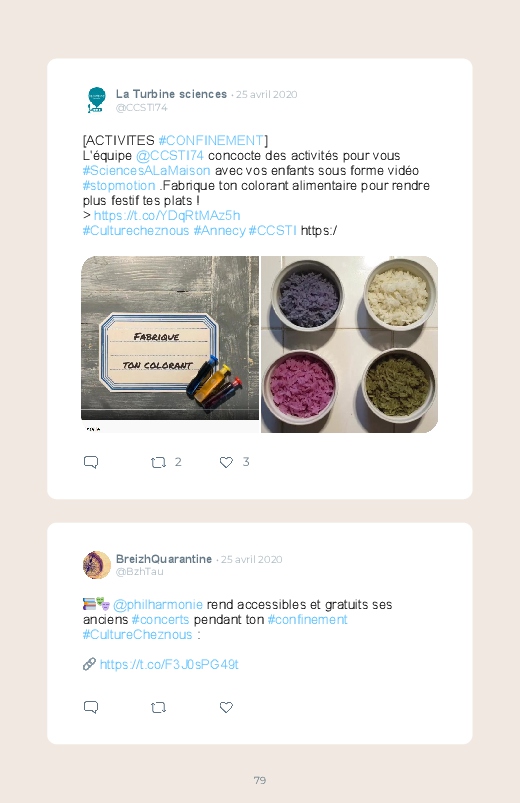Viewport: 520px width, 803px height.
Task: Open the #stopmotion hashtag
Action: point(119,185)
